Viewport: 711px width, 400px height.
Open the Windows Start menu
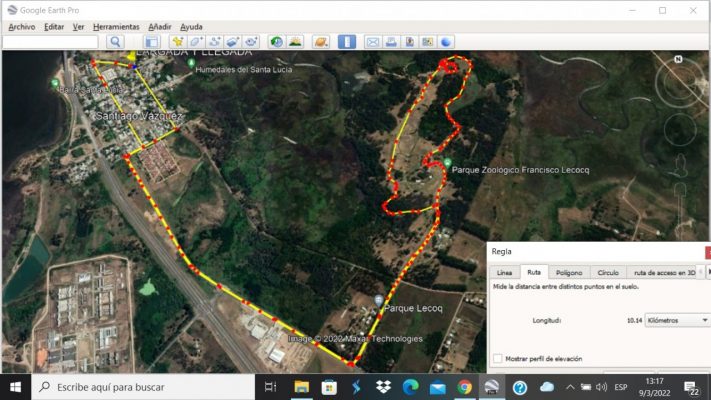click(15, 387)
